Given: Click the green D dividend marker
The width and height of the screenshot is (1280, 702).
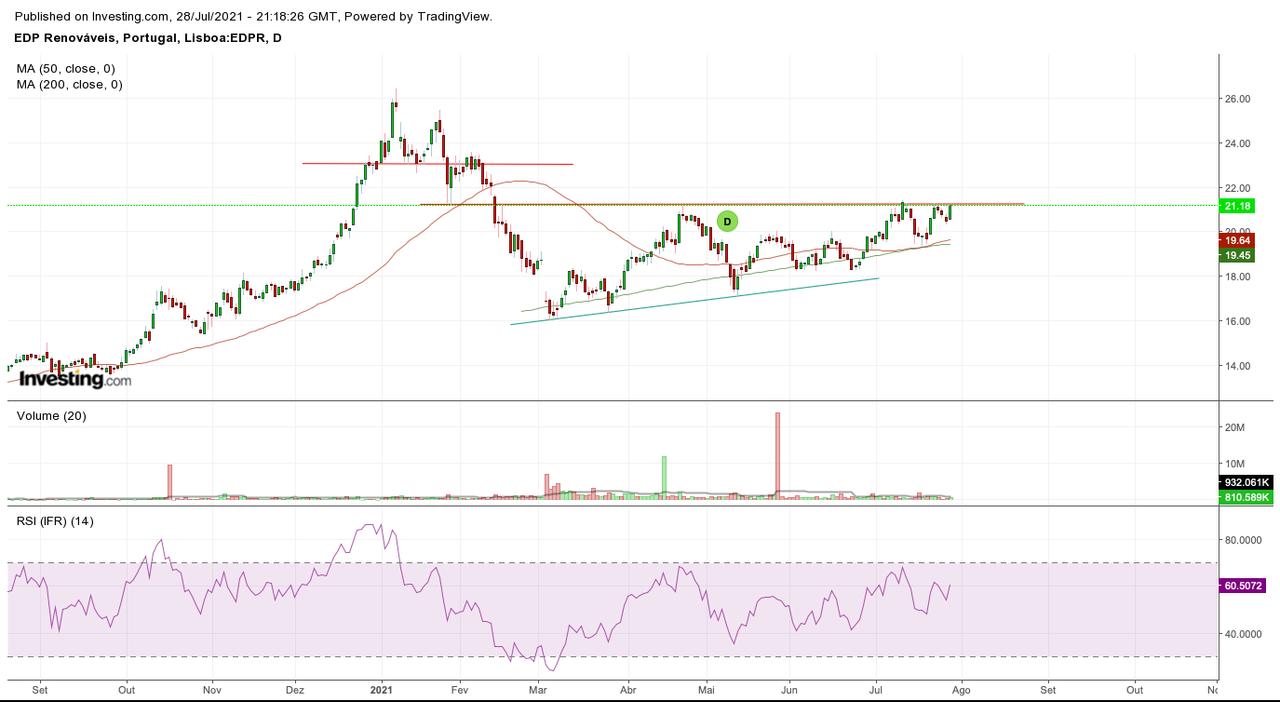Looking at the screenshot, I should (727, 221).
